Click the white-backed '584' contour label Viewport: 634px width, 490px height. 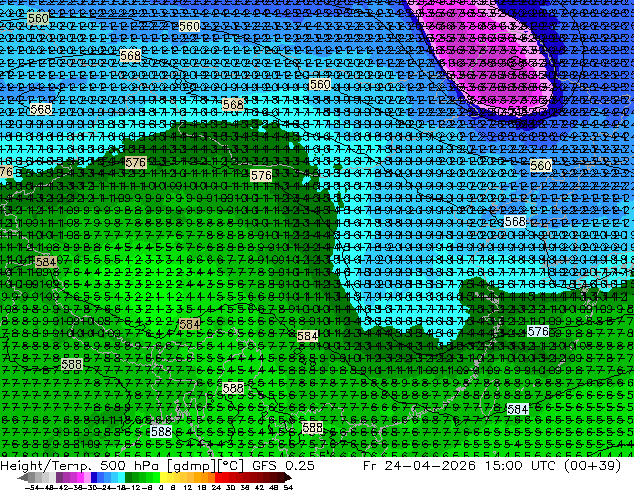(x=518, y=409)
